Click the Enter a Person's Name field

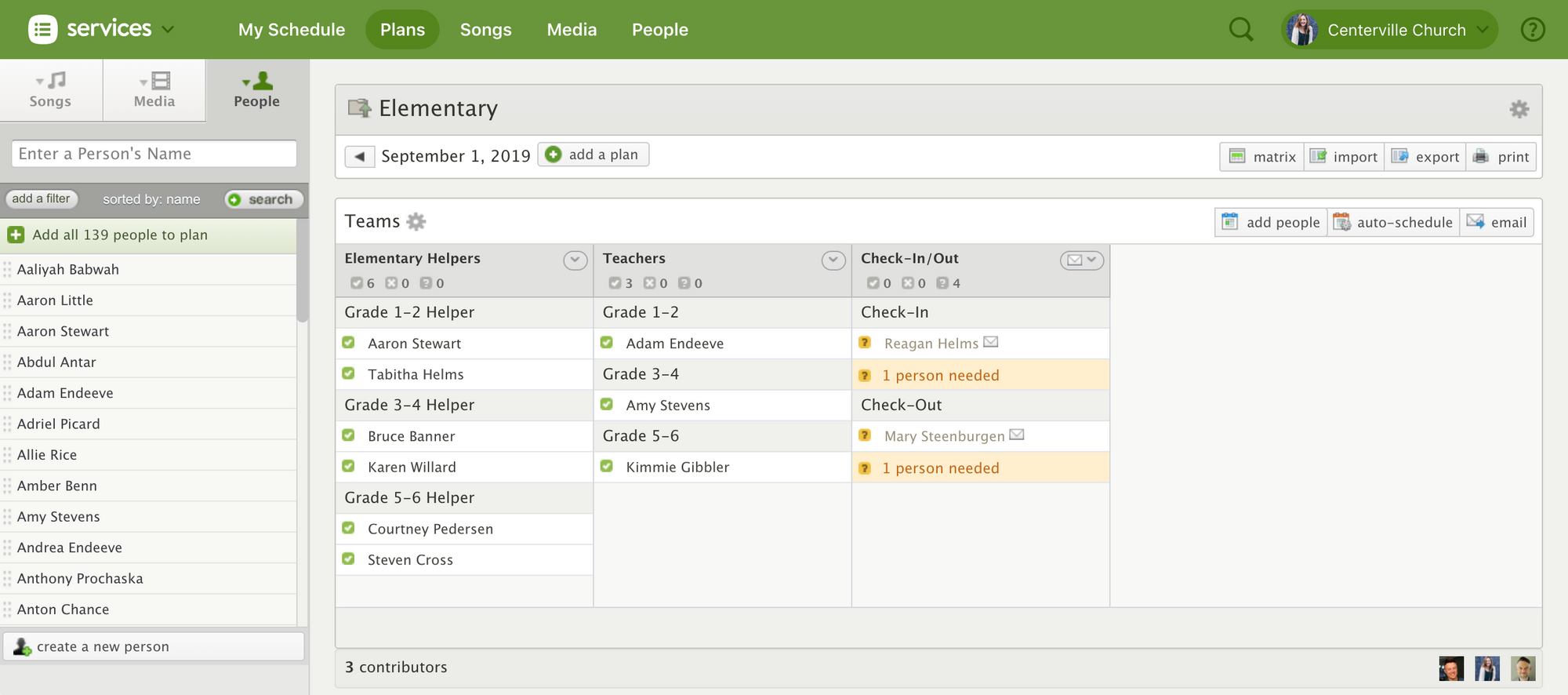(154, 154)
